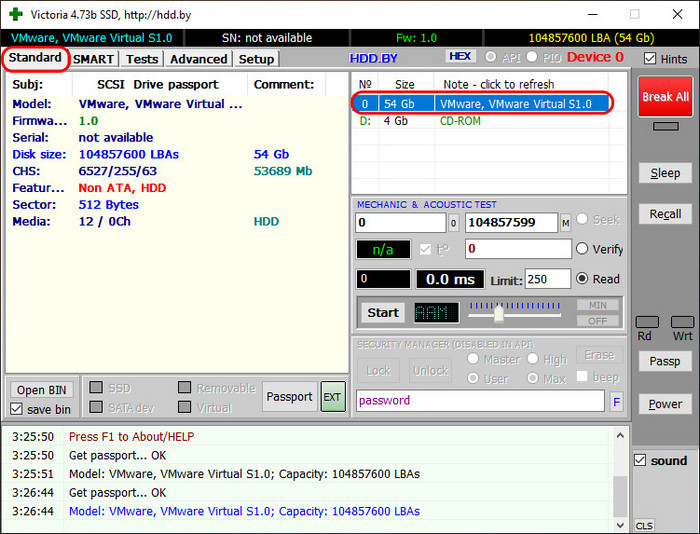
Task: Check the Virtual checkbox
Action: (x=184, y=407)
